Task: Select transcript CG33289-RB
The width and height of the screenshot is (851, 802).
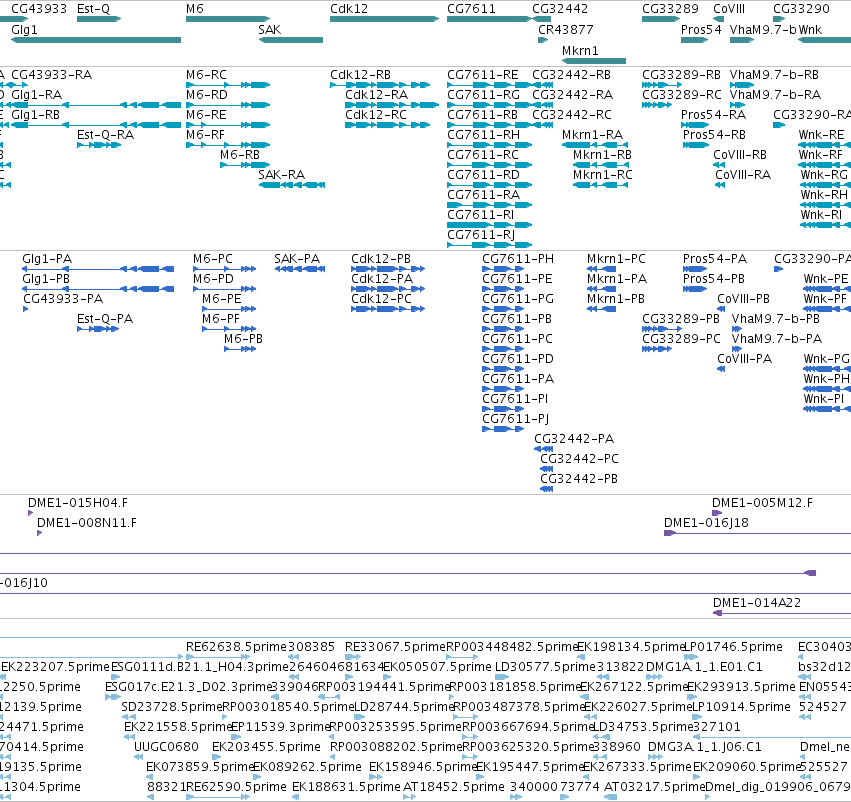Action: [x=662, y=85]
